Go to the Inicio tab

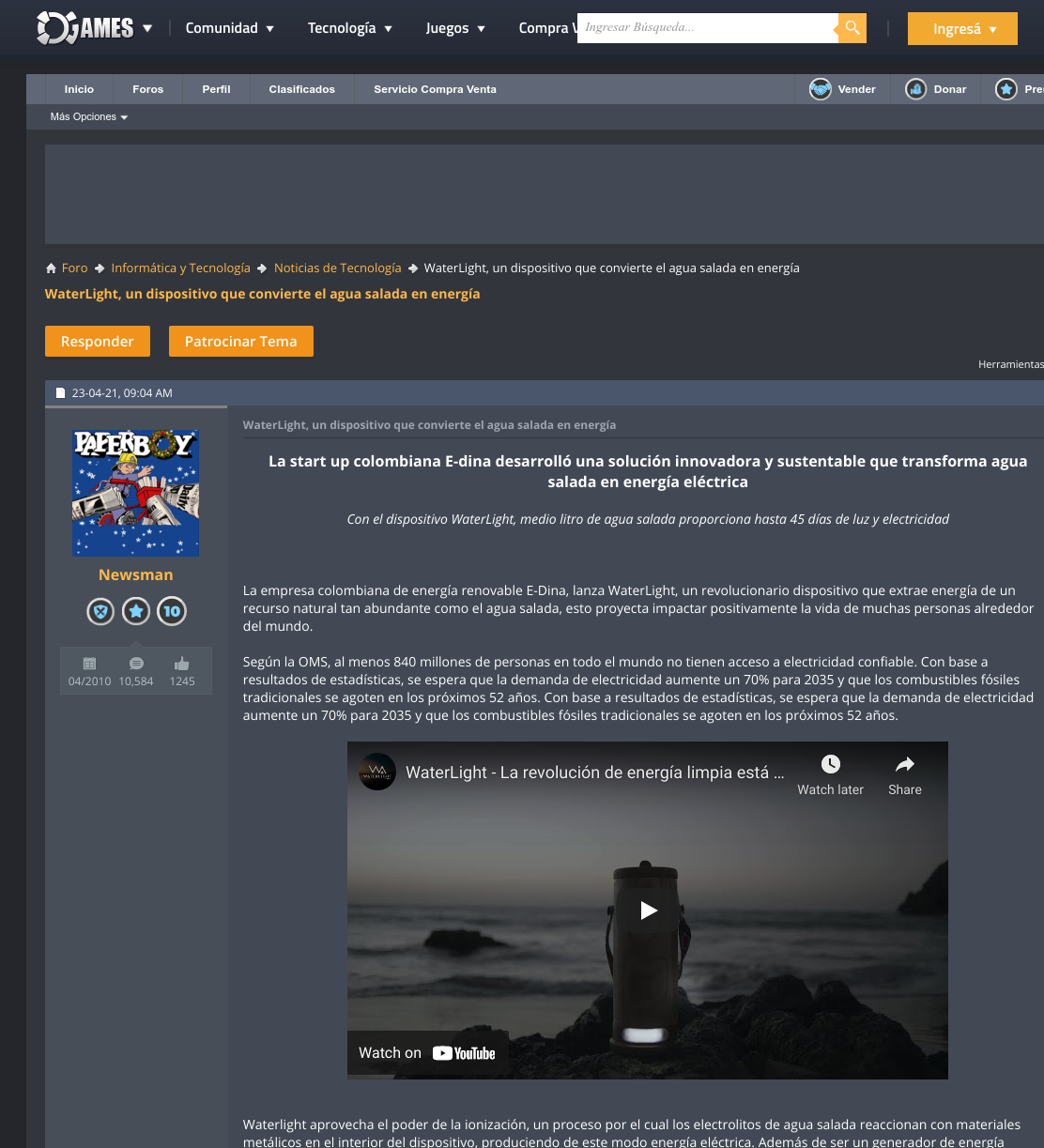click(x=79, y=89)
